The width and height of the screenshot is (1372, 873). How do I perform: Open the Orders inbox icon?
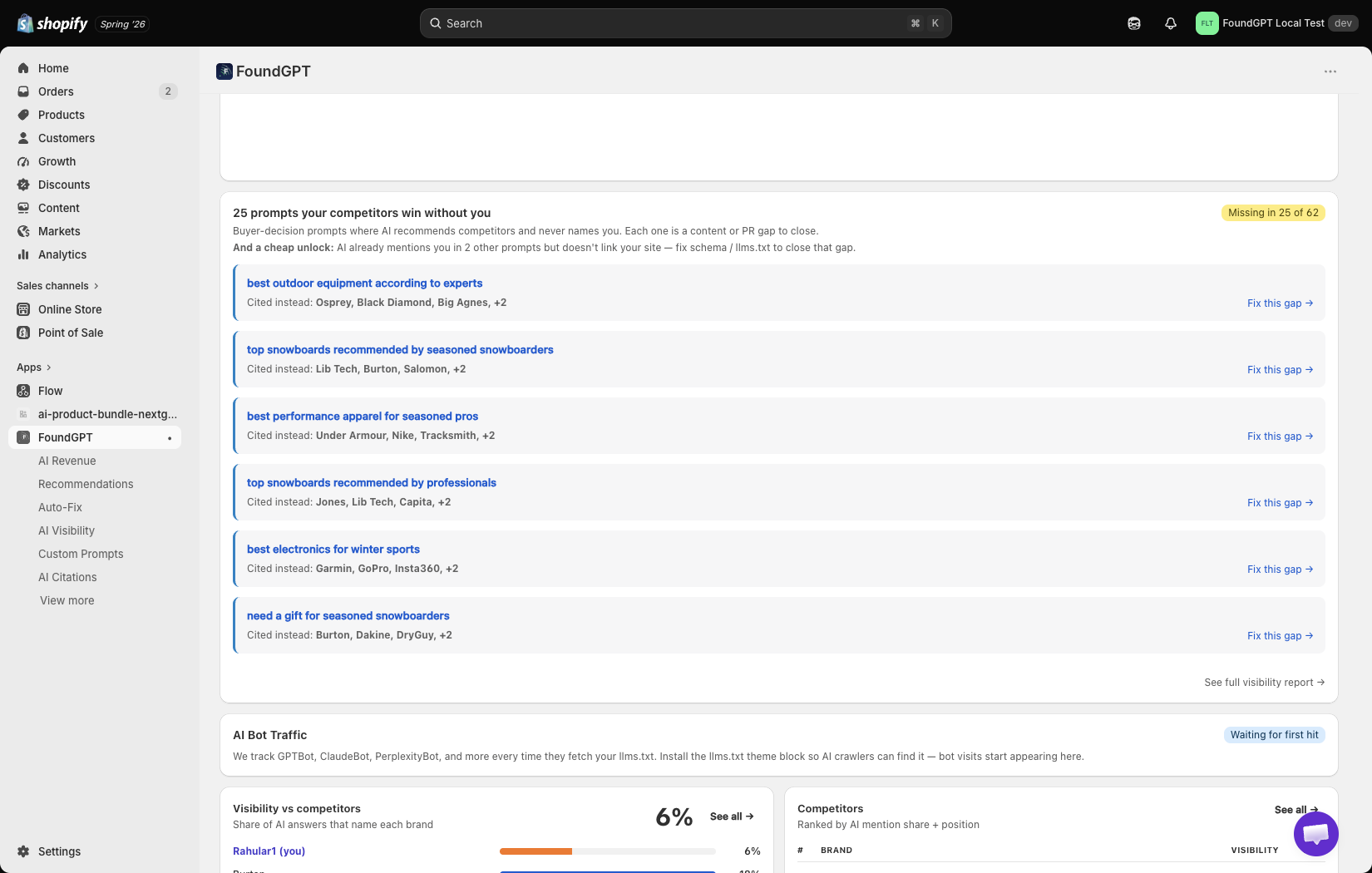(23, 91)
